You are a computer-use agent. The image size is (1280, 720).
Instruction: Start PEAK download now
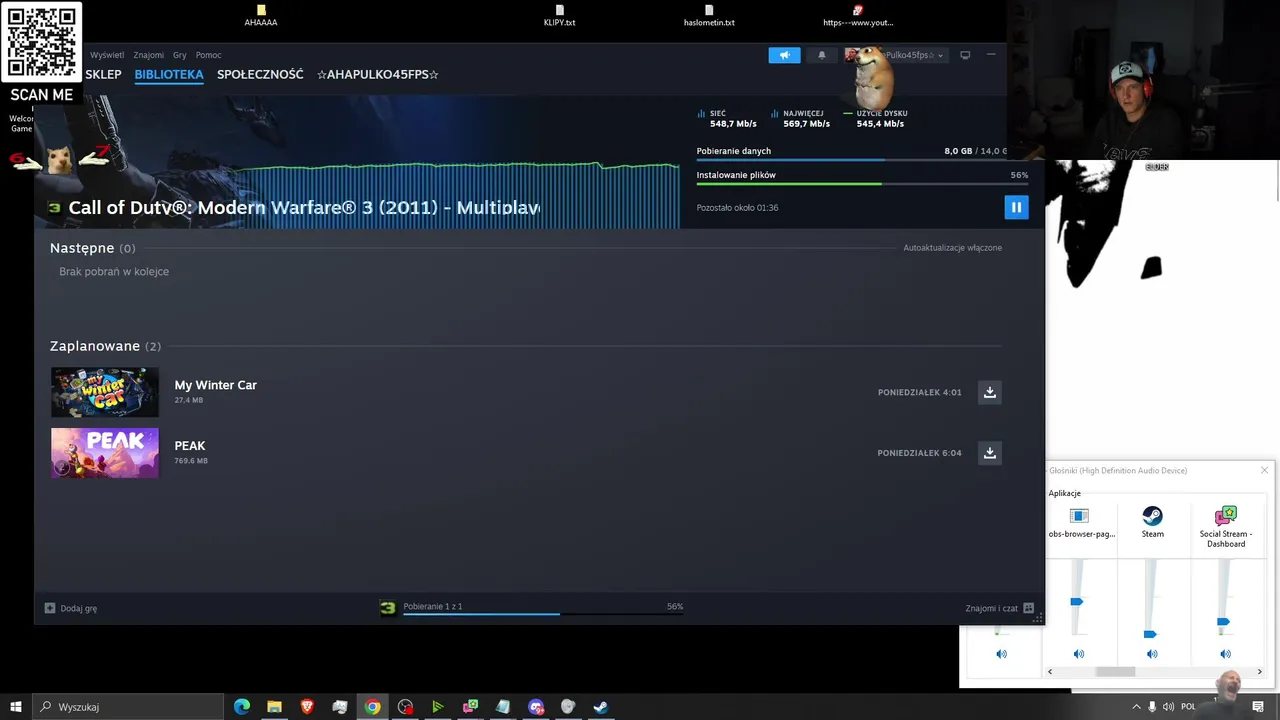[989, 453]
